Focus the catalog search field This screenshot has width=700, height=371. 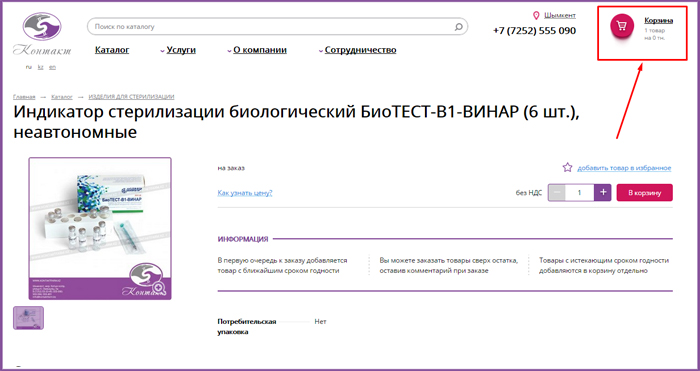[x=277, y=27]
